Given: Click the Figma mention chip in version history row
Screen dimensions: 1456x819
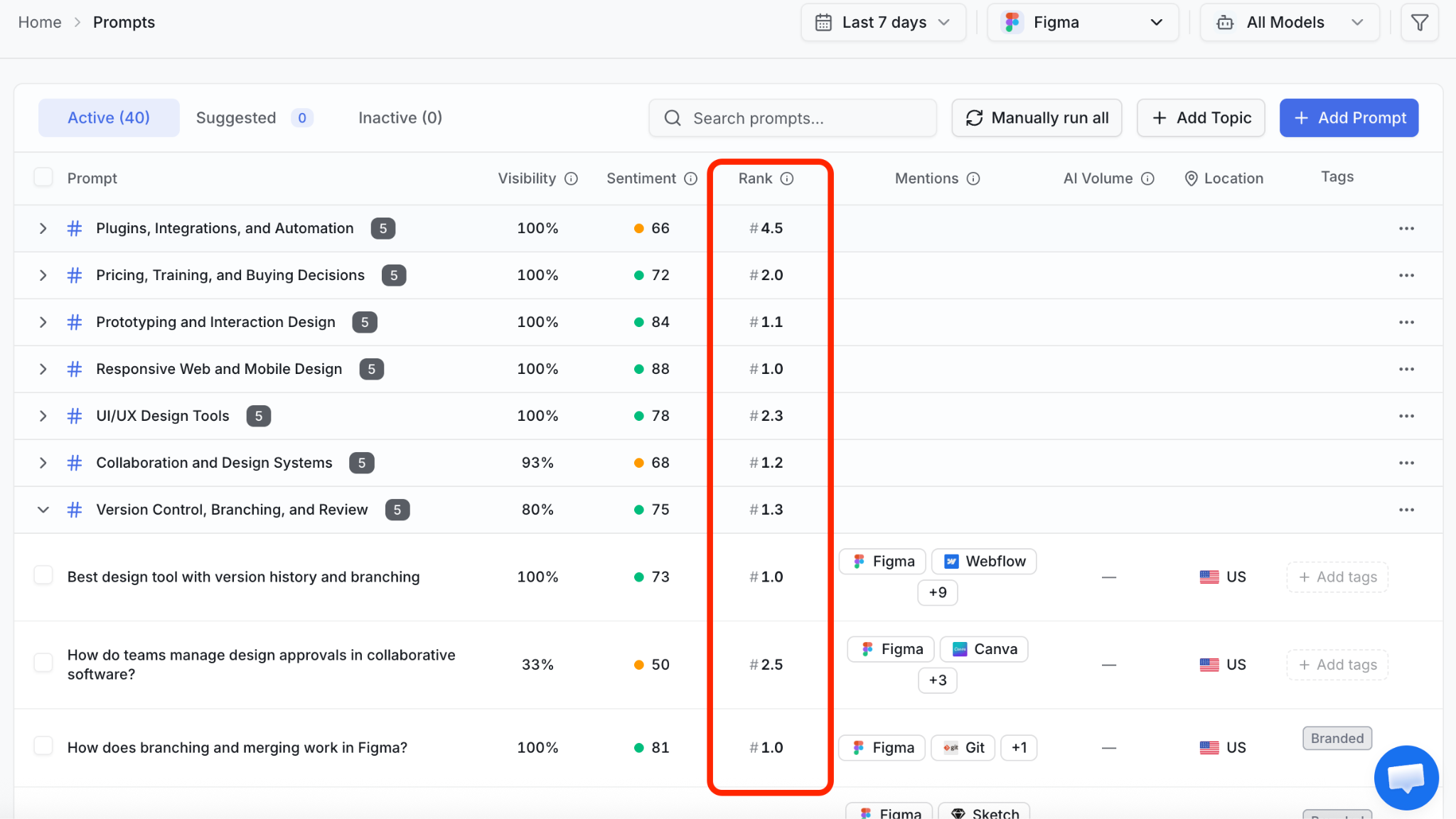Looking at the screenshot, I should pyautogui.click(x=882, y=562).
